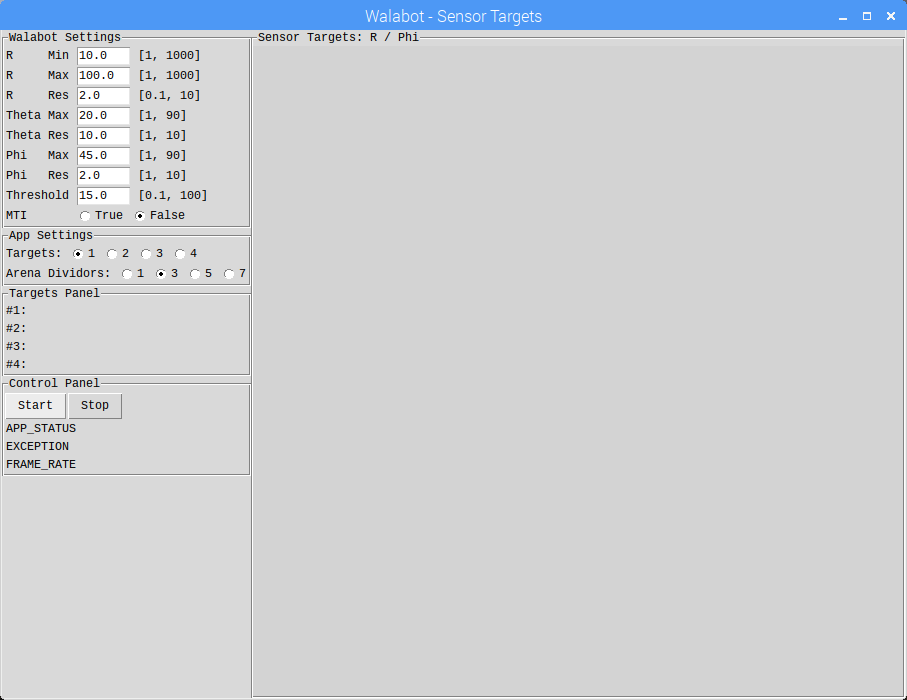Click the App Settings frame title
Viewport: 907px width, 700px height.
[x=51, y=235]
